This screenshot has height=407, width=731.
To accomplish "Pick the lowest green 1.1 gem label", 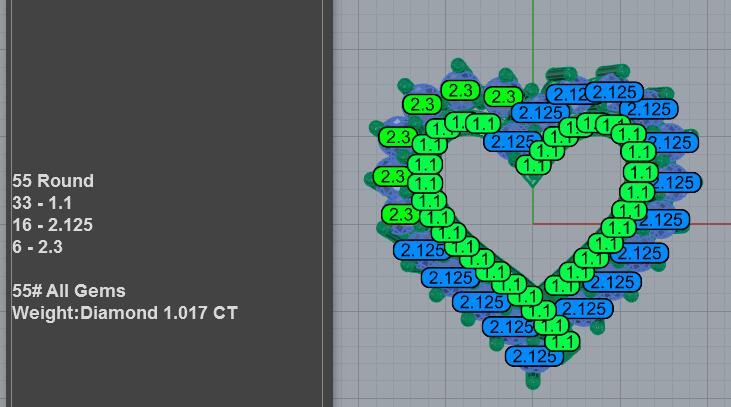I will pyautogui.click(x=562, y=342).
